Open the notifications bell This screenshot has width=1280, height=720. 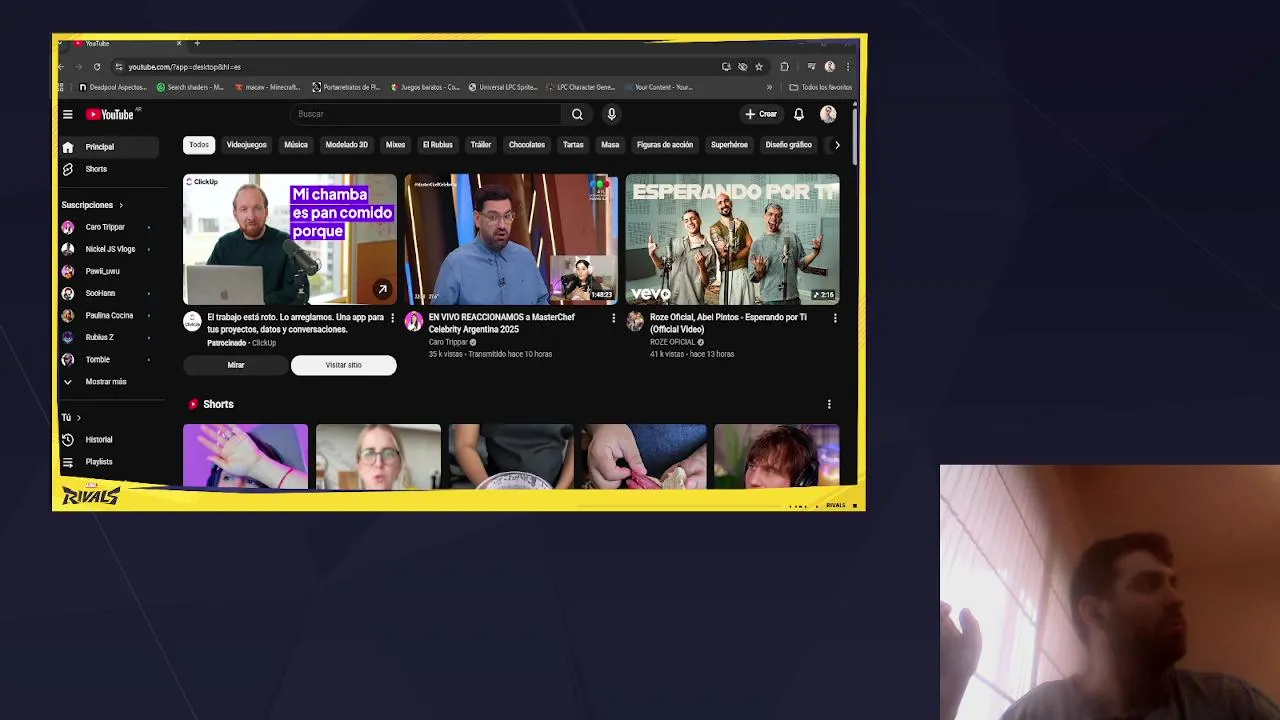(799, 114)
